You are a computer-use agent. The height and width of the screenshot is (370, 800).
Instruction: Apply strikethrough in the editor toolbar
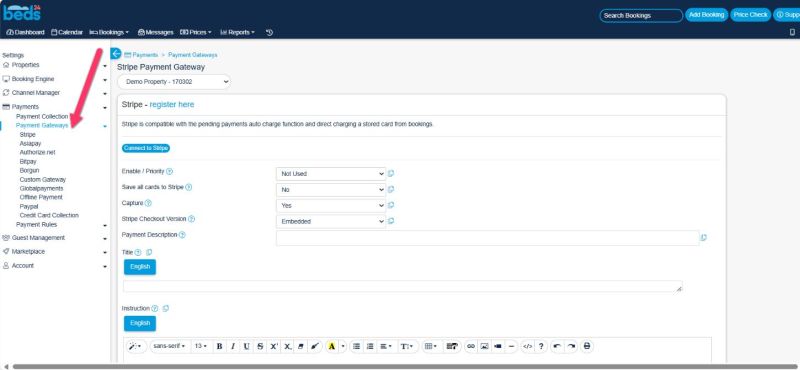[260, 346]
